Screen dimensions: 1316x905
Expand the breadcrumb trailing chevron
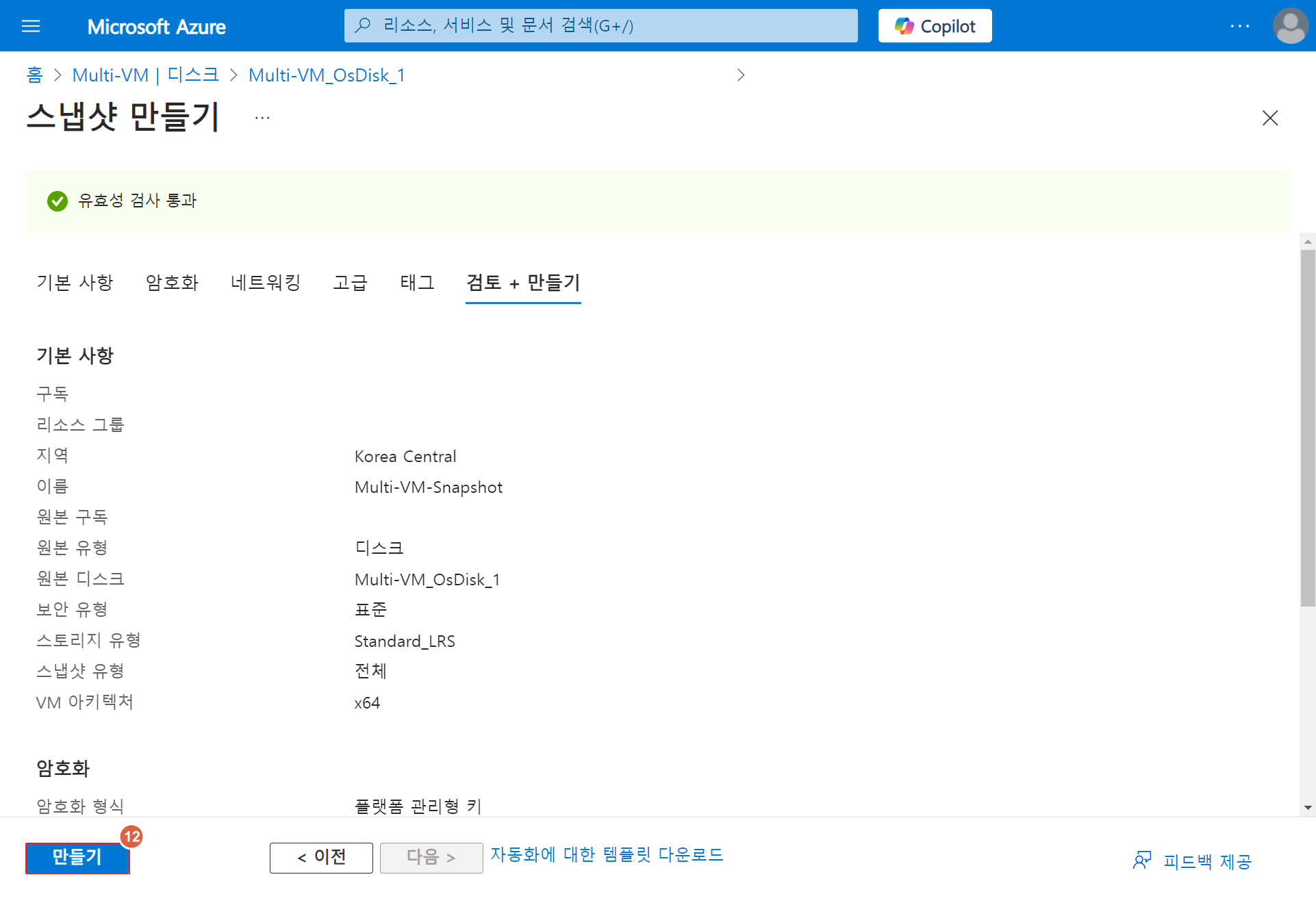(740, 75)
